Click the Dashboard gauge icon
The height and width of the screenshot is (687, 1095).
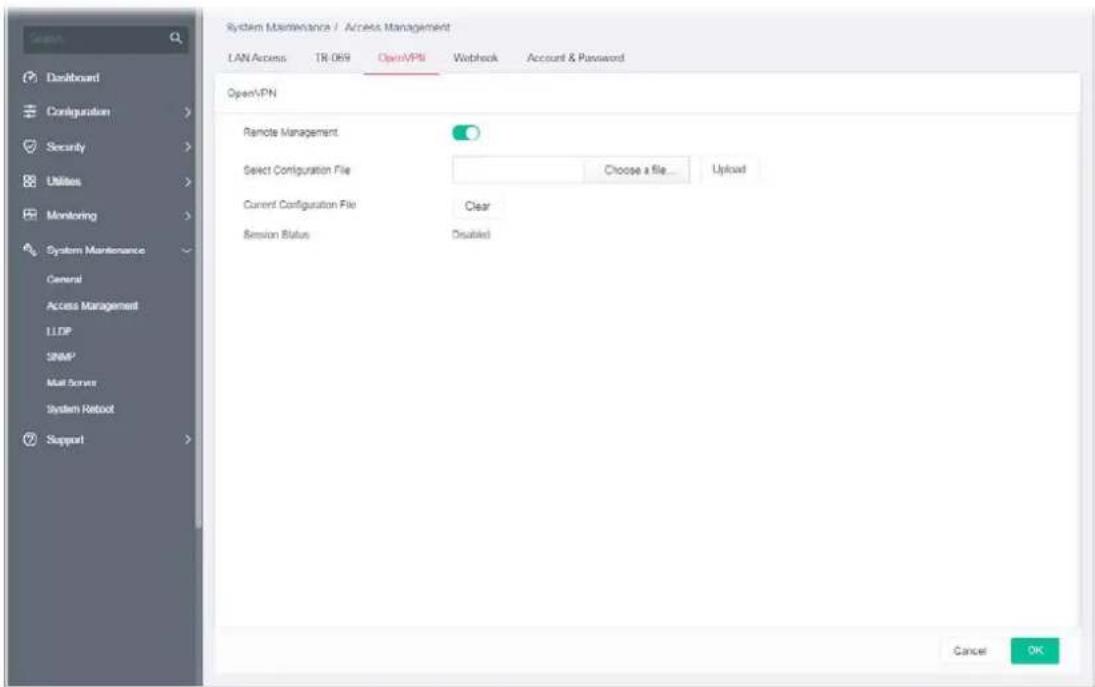coord(30,77)
